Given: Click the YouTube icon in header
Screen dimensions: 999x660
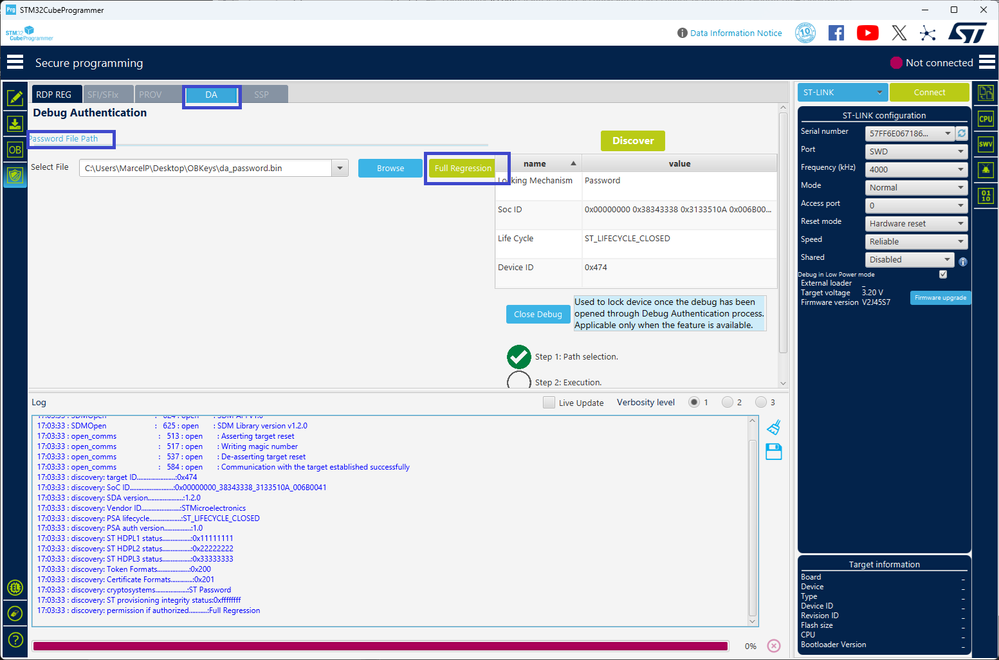Looking at the screenshot, I should pos(867,32).
